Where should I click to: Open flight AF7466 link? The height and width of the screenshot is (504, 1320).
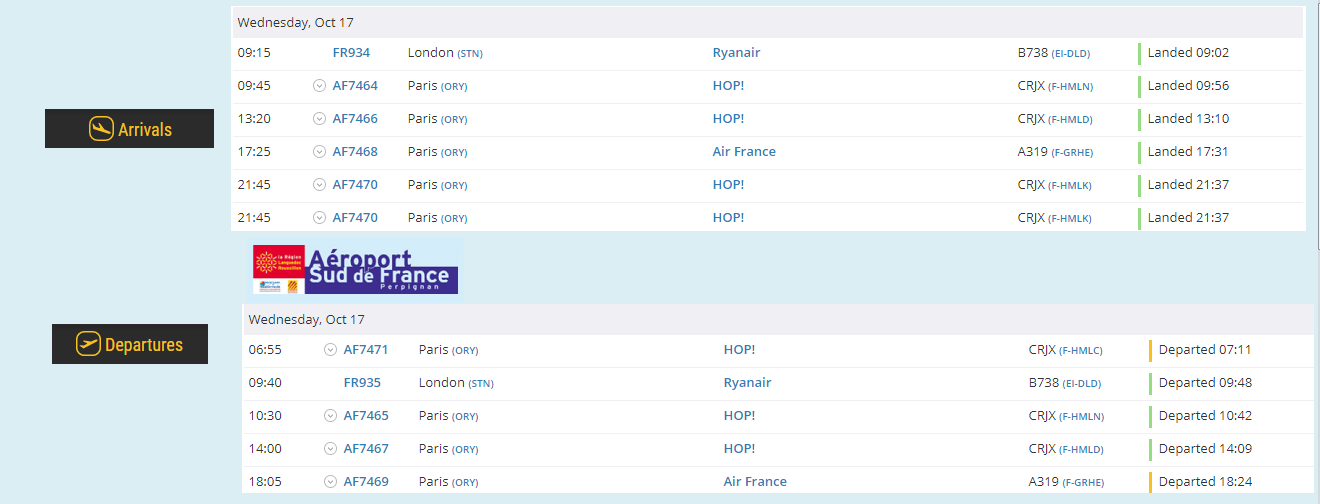tap(355, 119)
